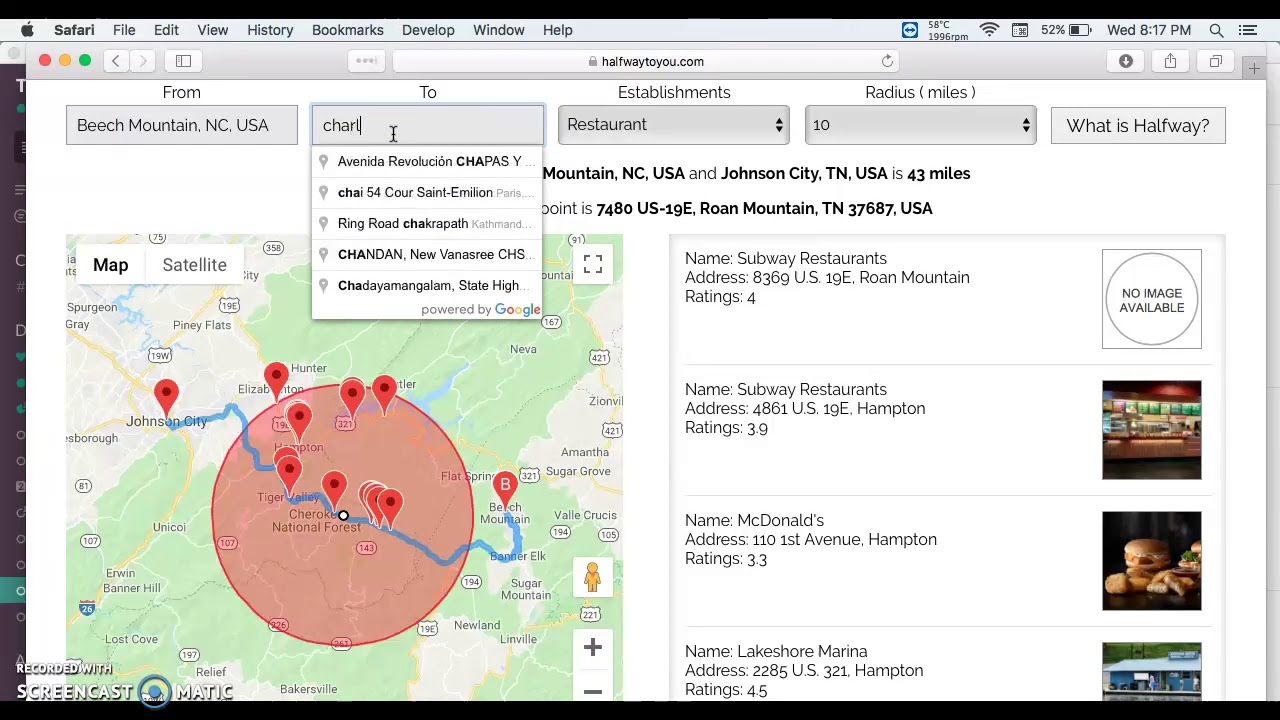1280x720 pixels.
Task: Open the Edit menu
Action: click(166, 30)
